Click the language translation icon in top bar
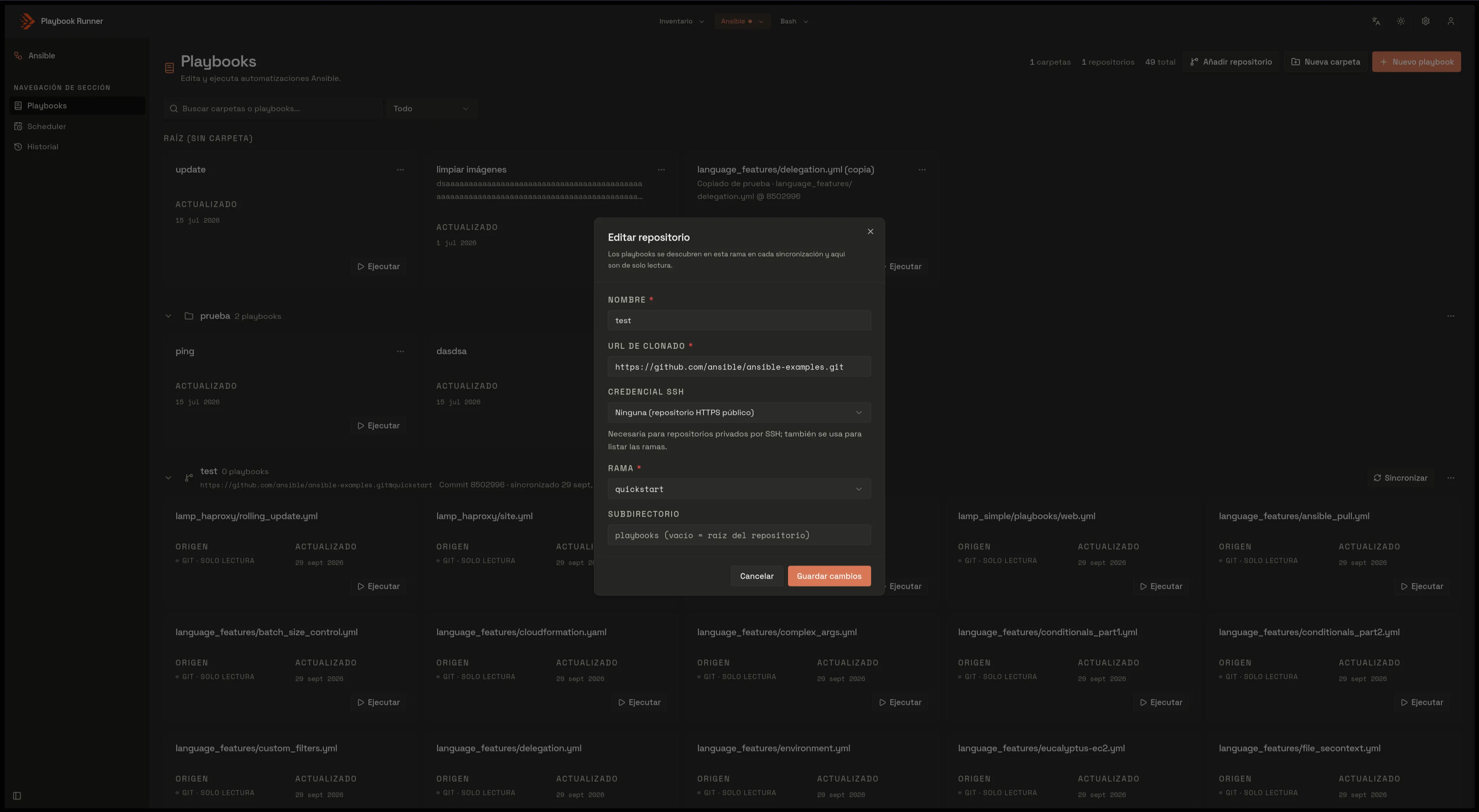 (x=1376, y=21)
